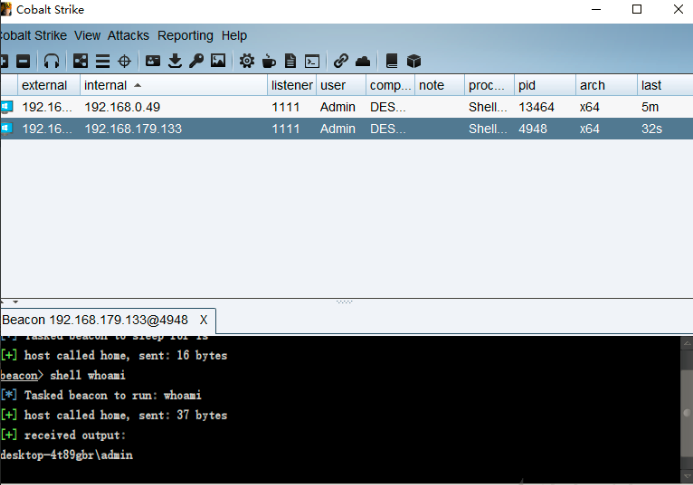The width and height of the screenshot is (693, 485).
Task: Click Scripted Web Delivery terminal icon
Action: click(312, 61)
